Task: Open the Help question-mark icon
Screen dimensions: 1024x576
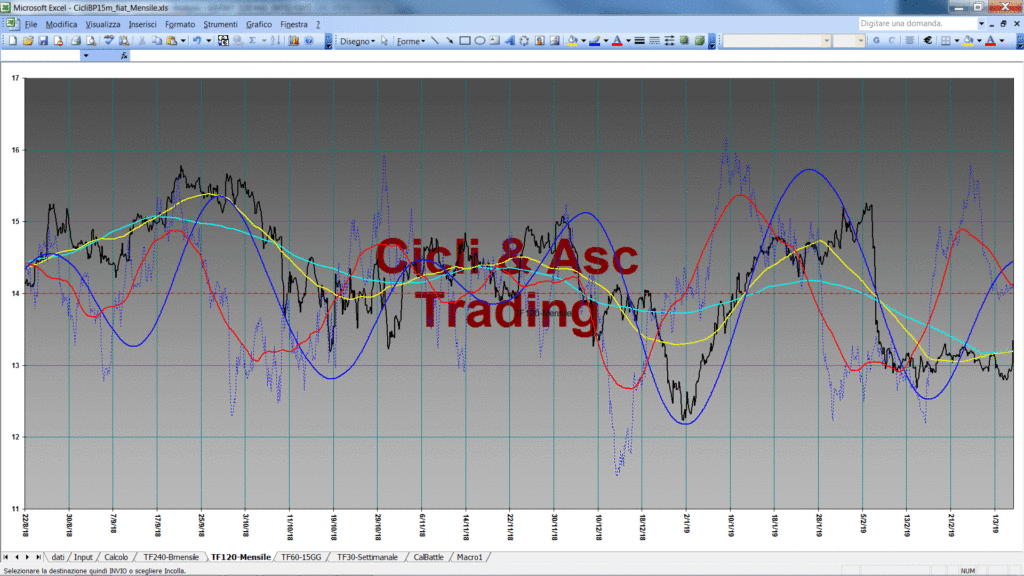Action: (x=309, y=40)
